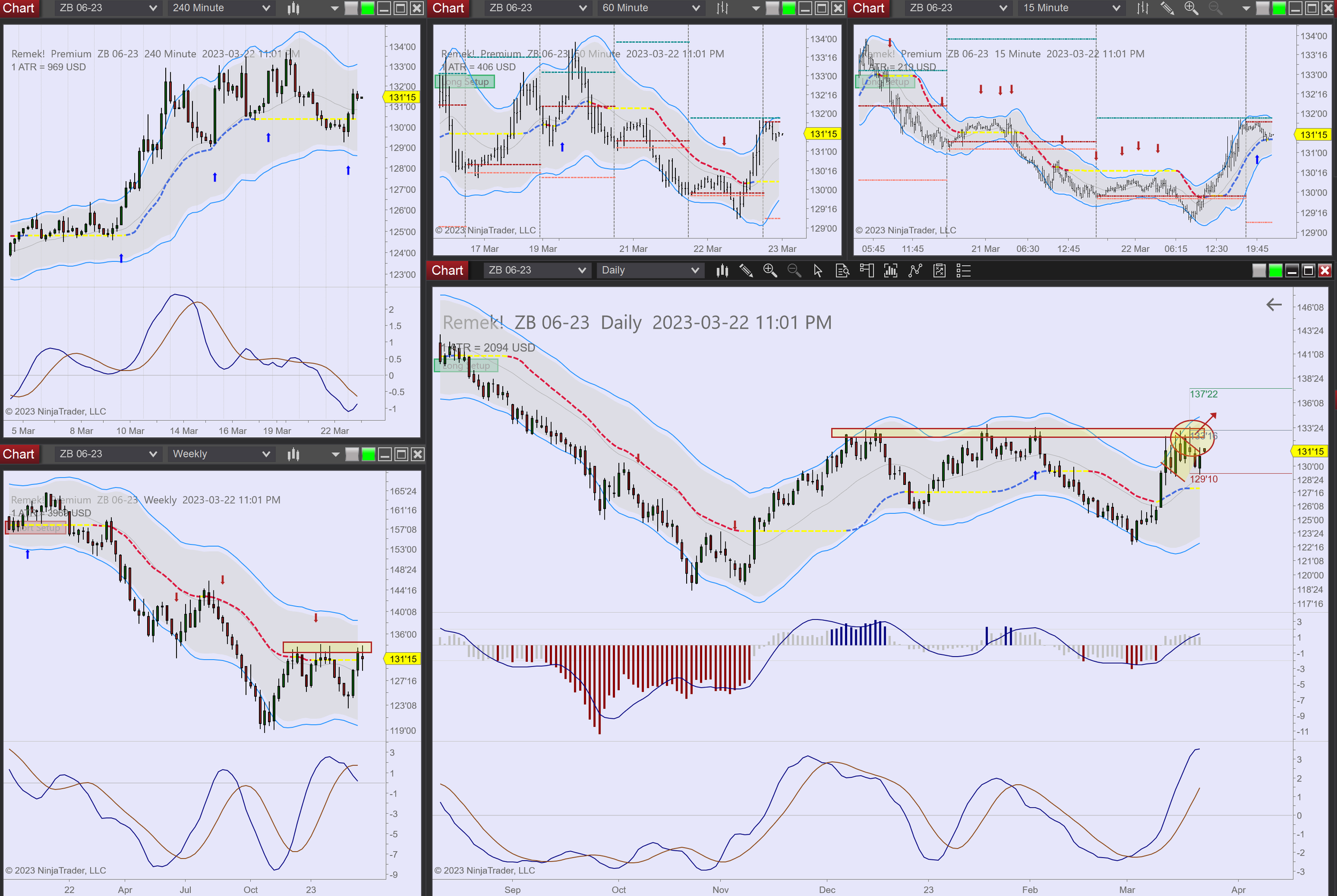Click the Chart tab of the Daily window
1337x896 pixels.
(x=447, y=271)
